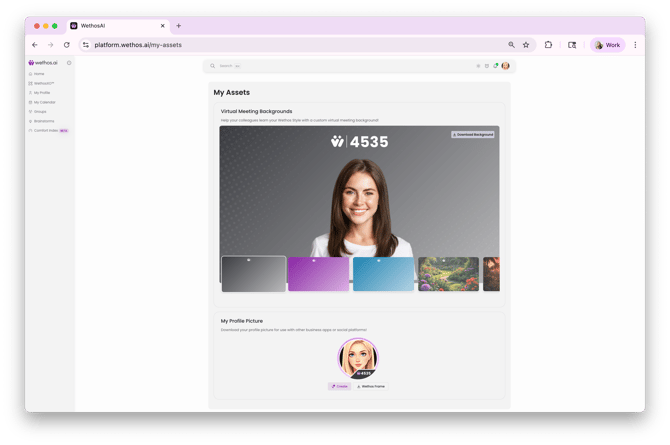
Task: Click Download Background button
Action: pyautogui.click(x=473, y=134)
